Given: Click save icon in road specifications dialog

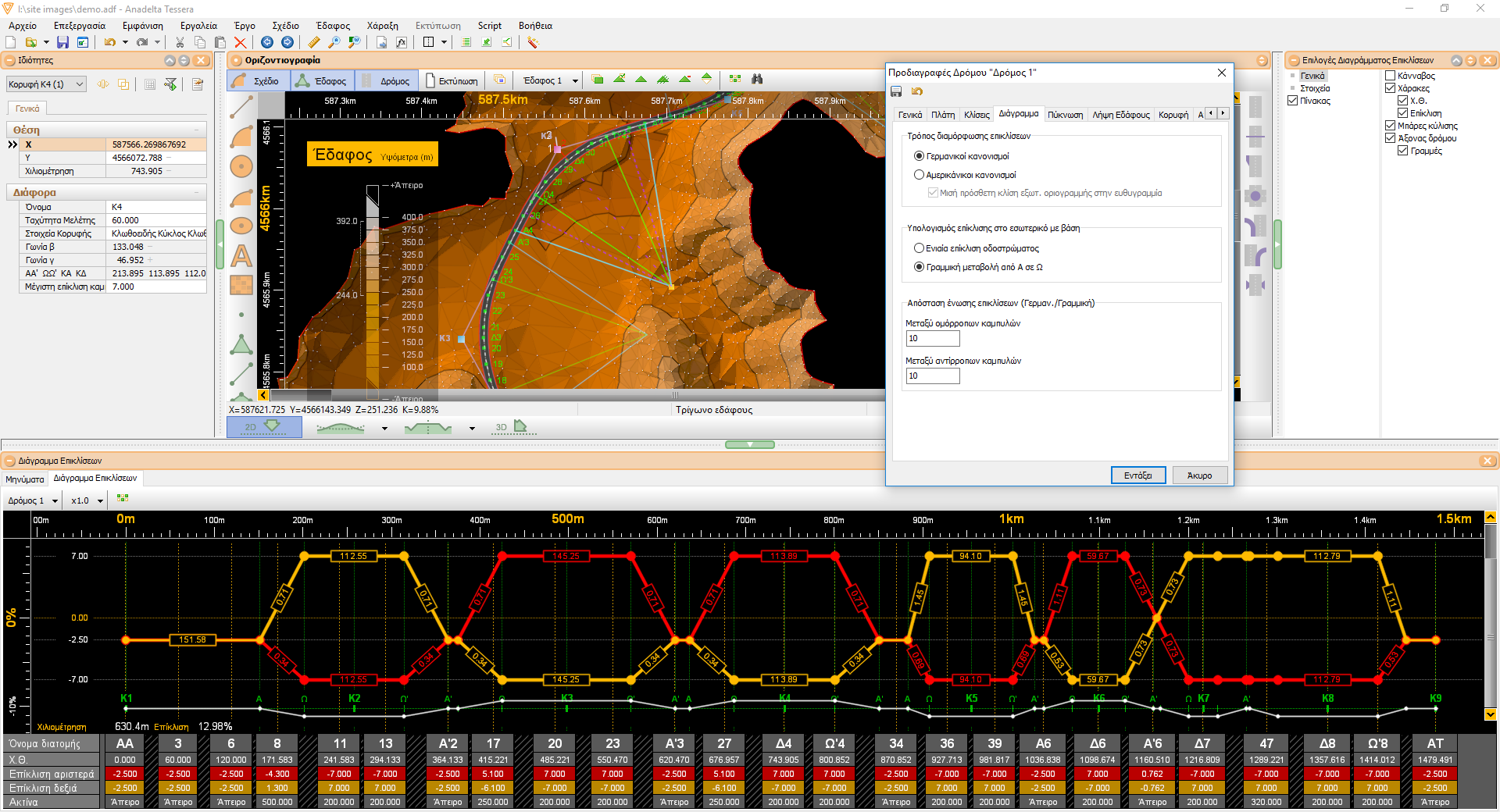Looking at the screenshot, I should 896,92.
